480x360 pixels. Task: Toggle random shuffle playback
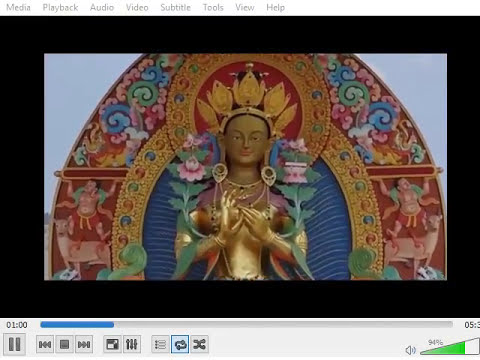pos(199,344)
